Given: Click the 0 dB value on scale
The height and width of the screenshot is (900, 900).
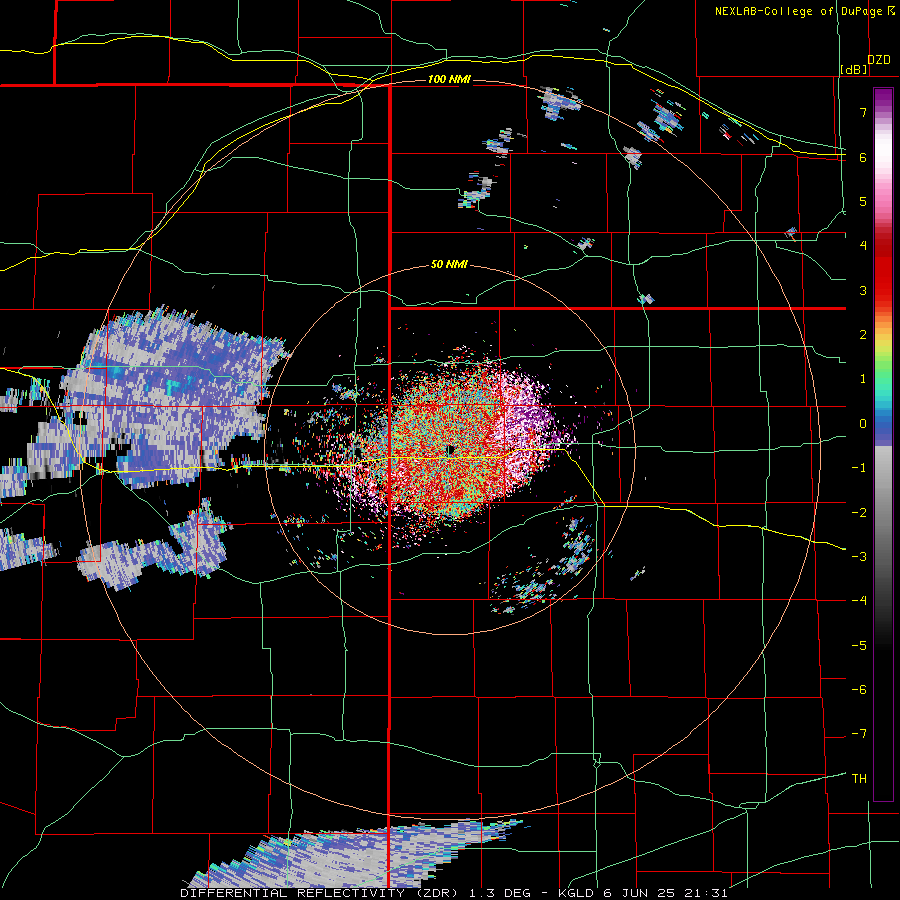Looking at the screenshot, I should click(x=863, y=424).
